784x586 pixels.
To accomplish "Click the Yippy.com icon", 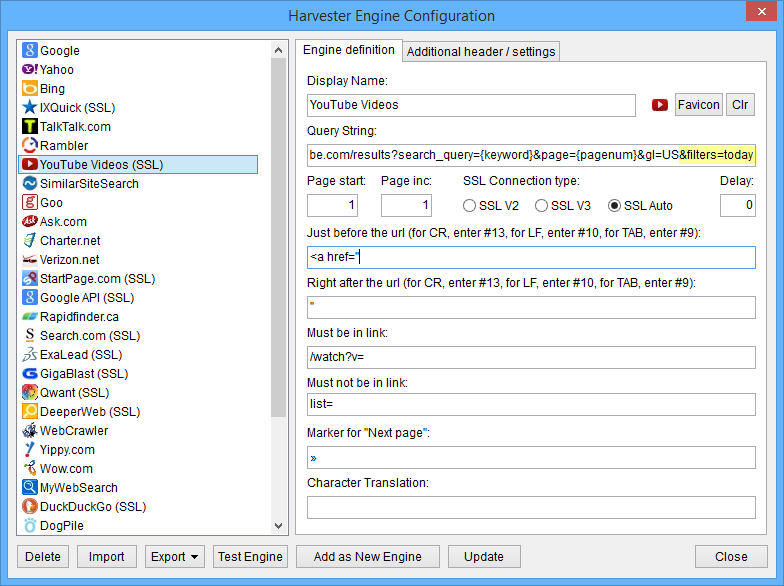I will coord(30,449).
